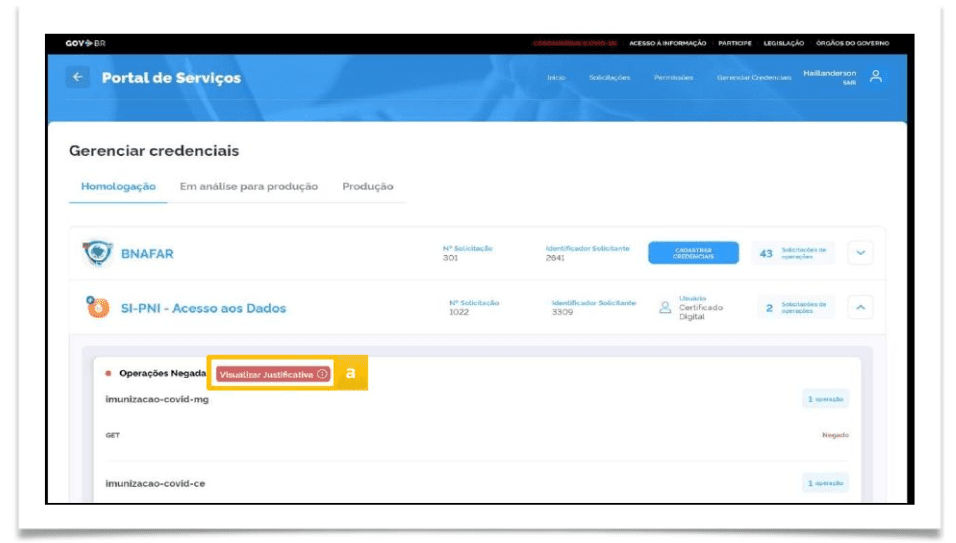Click 2 solicitações de operações badge
Viewport: 956px width, 543px height.
[796, 307]
